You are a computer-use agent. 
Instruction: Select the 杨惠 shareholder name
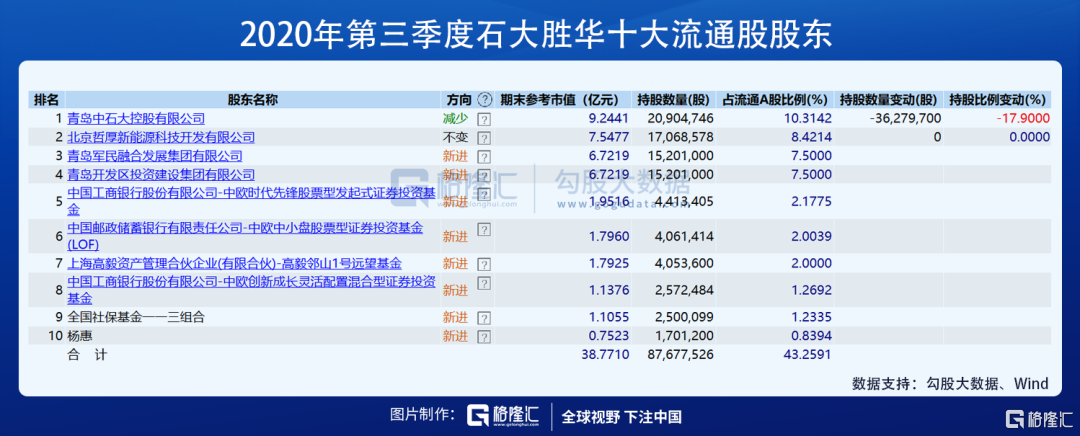(80, 336)
